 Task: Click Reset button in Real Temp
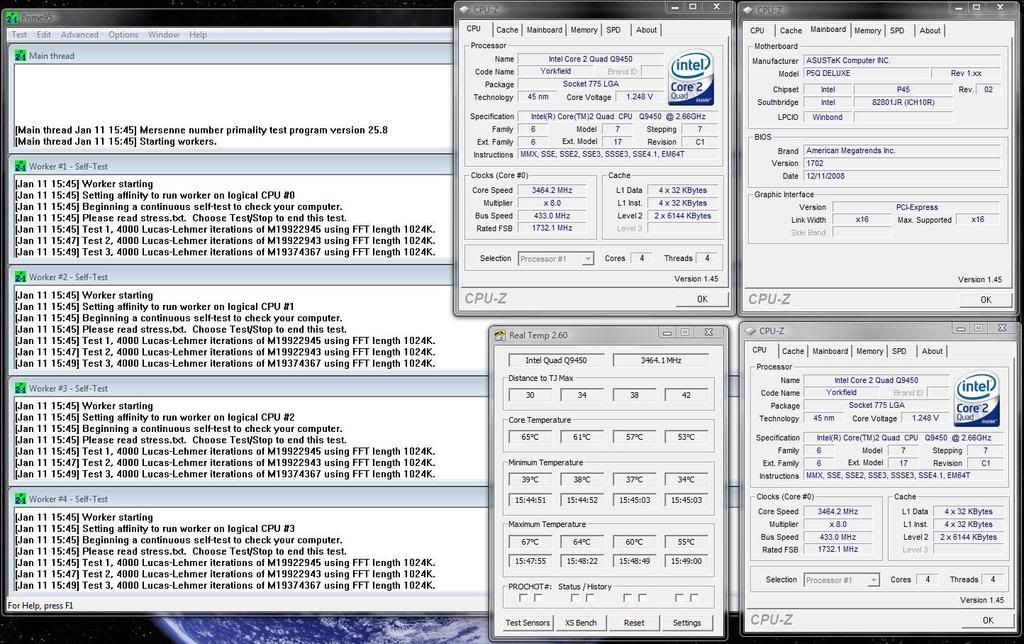point(633,623)
